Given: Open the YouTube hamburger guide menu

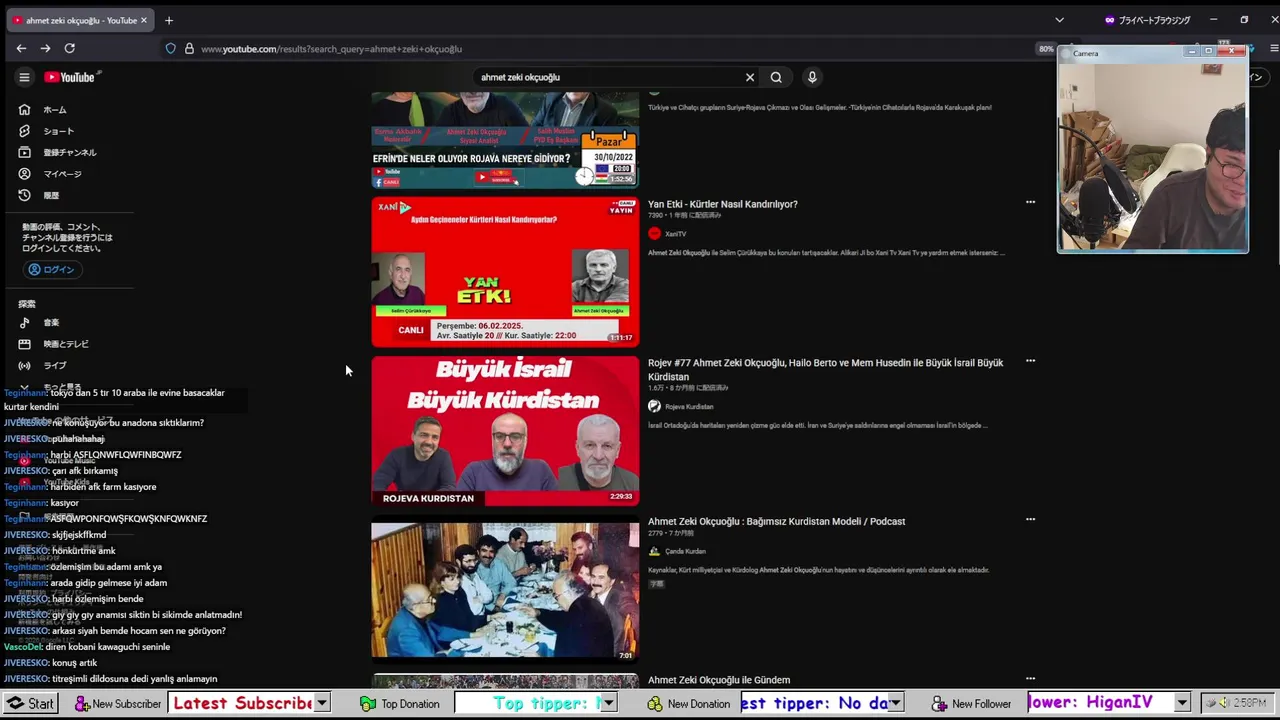Looking at the screenshot, I should (24, 77).
